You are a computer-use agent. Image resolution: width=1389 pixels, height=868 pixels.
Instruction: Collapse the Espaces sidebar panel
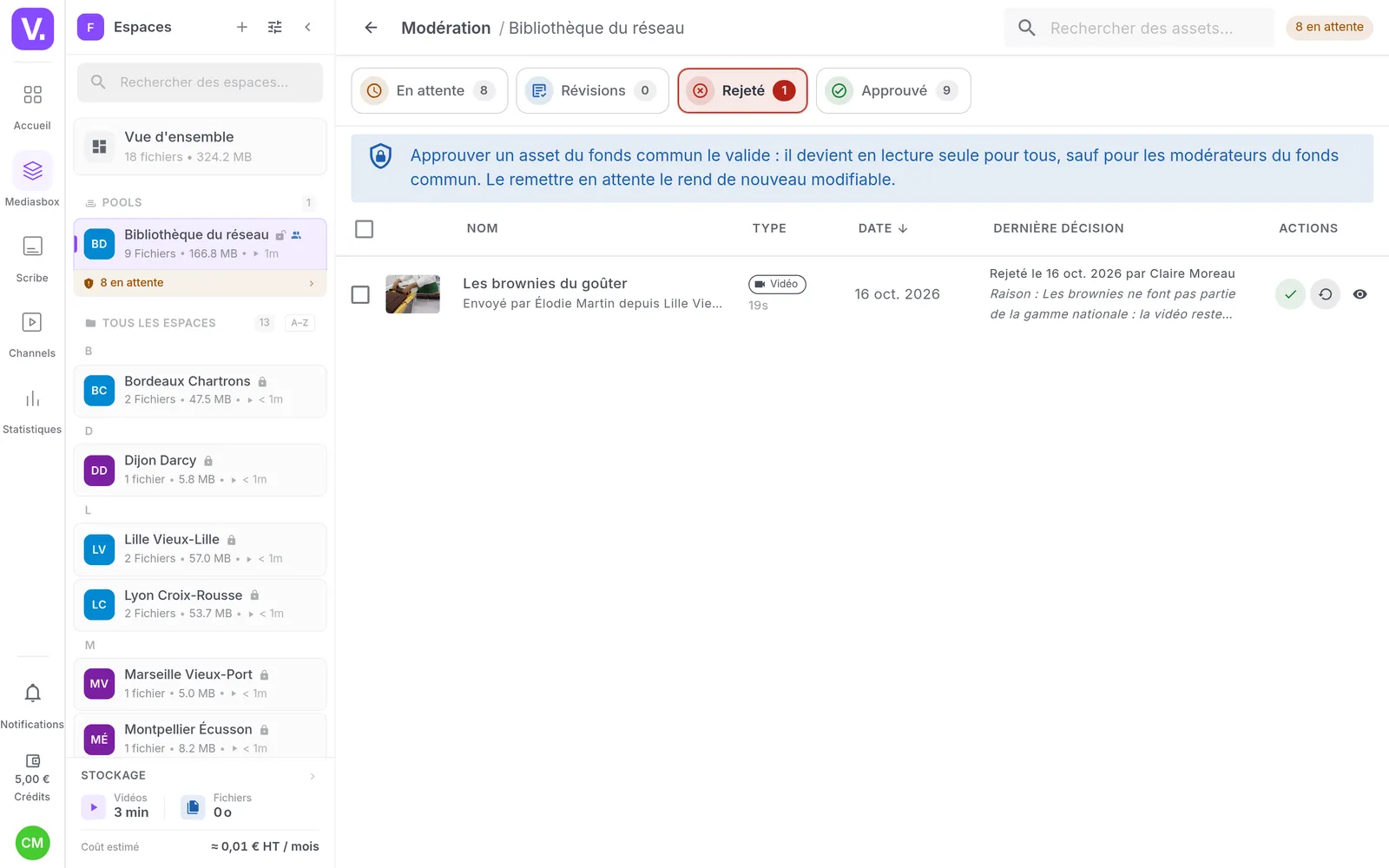coord(307,27)
